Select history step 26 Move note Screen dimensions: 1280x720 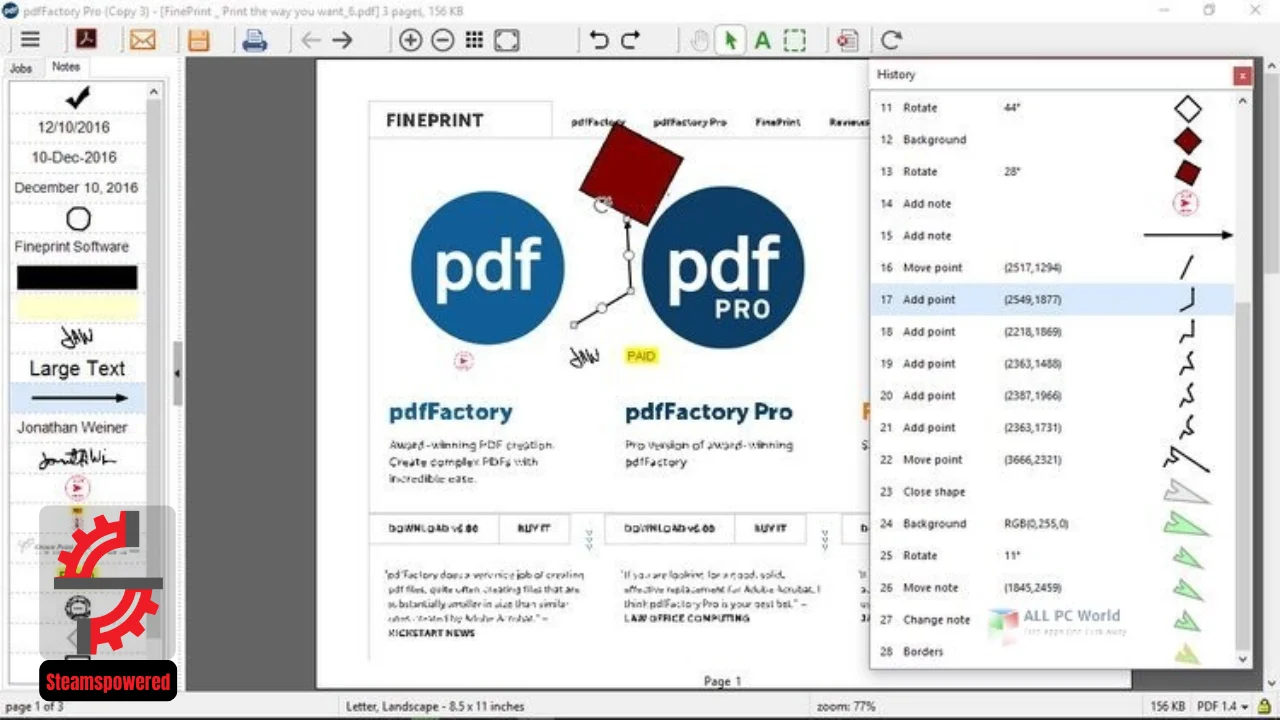coord(1052,587)
